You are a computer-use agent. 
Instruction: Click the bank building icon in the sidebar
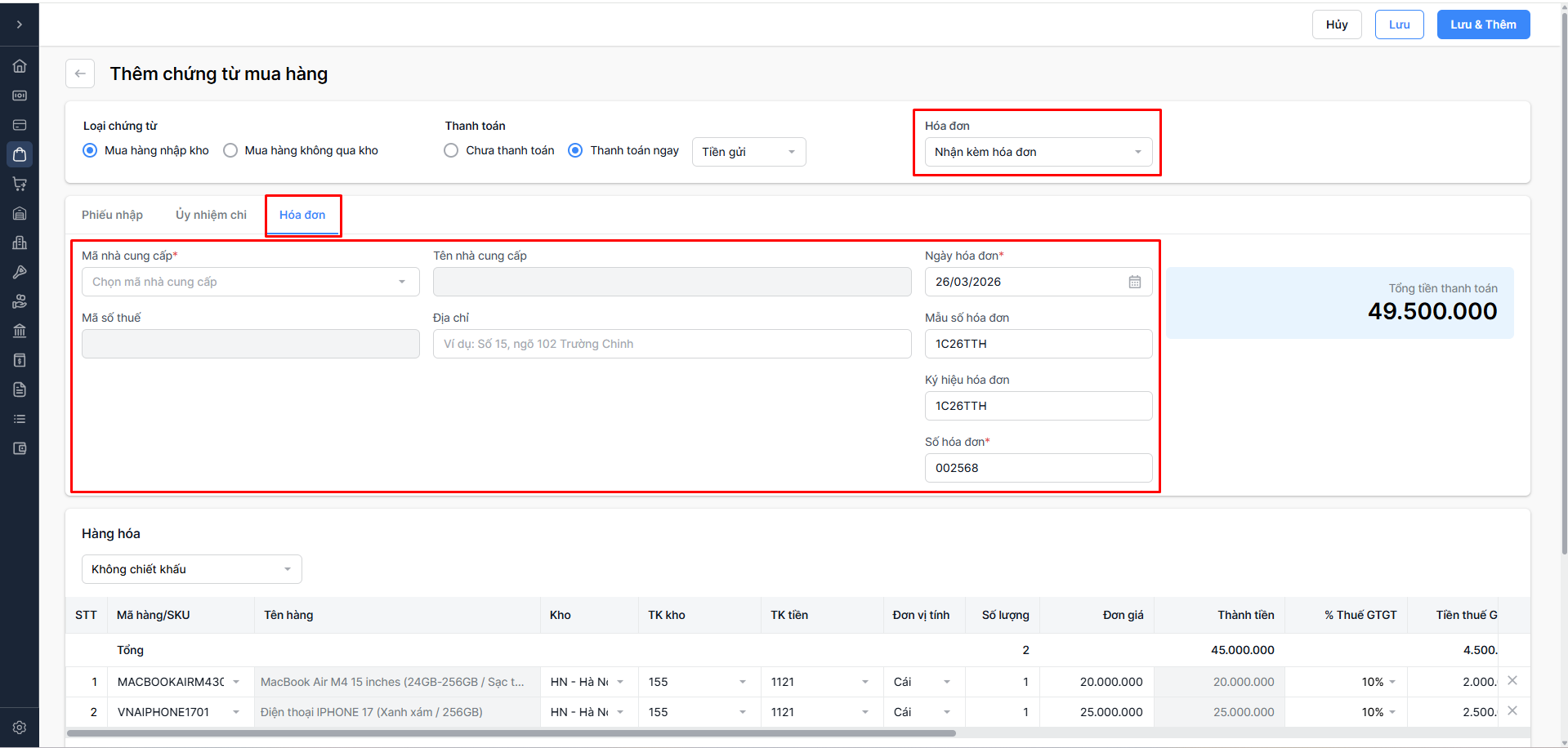point(20,331)
